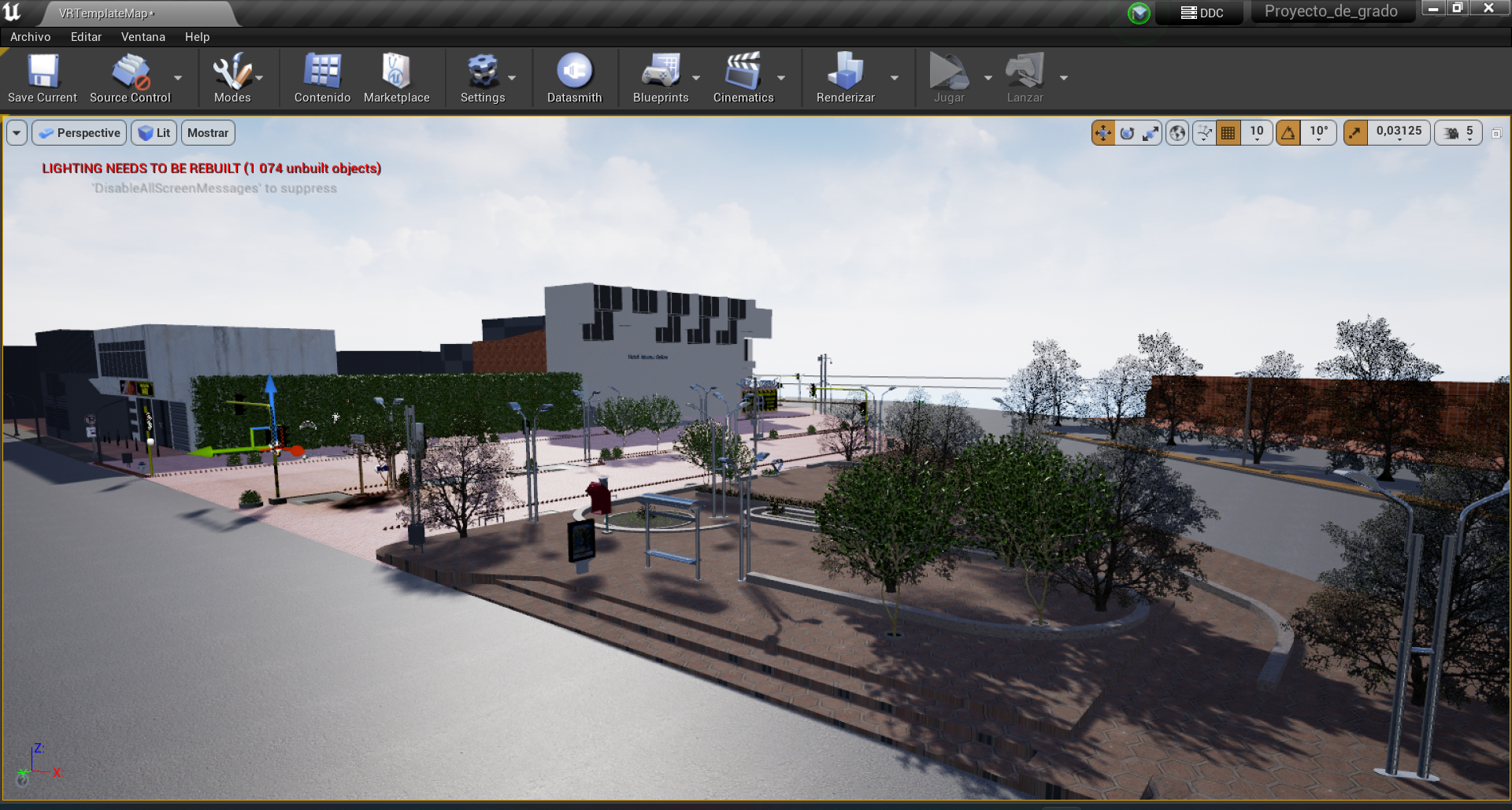1512x810 pixels.
Task: Toggle scale snapping
Action: (1355, 133)
